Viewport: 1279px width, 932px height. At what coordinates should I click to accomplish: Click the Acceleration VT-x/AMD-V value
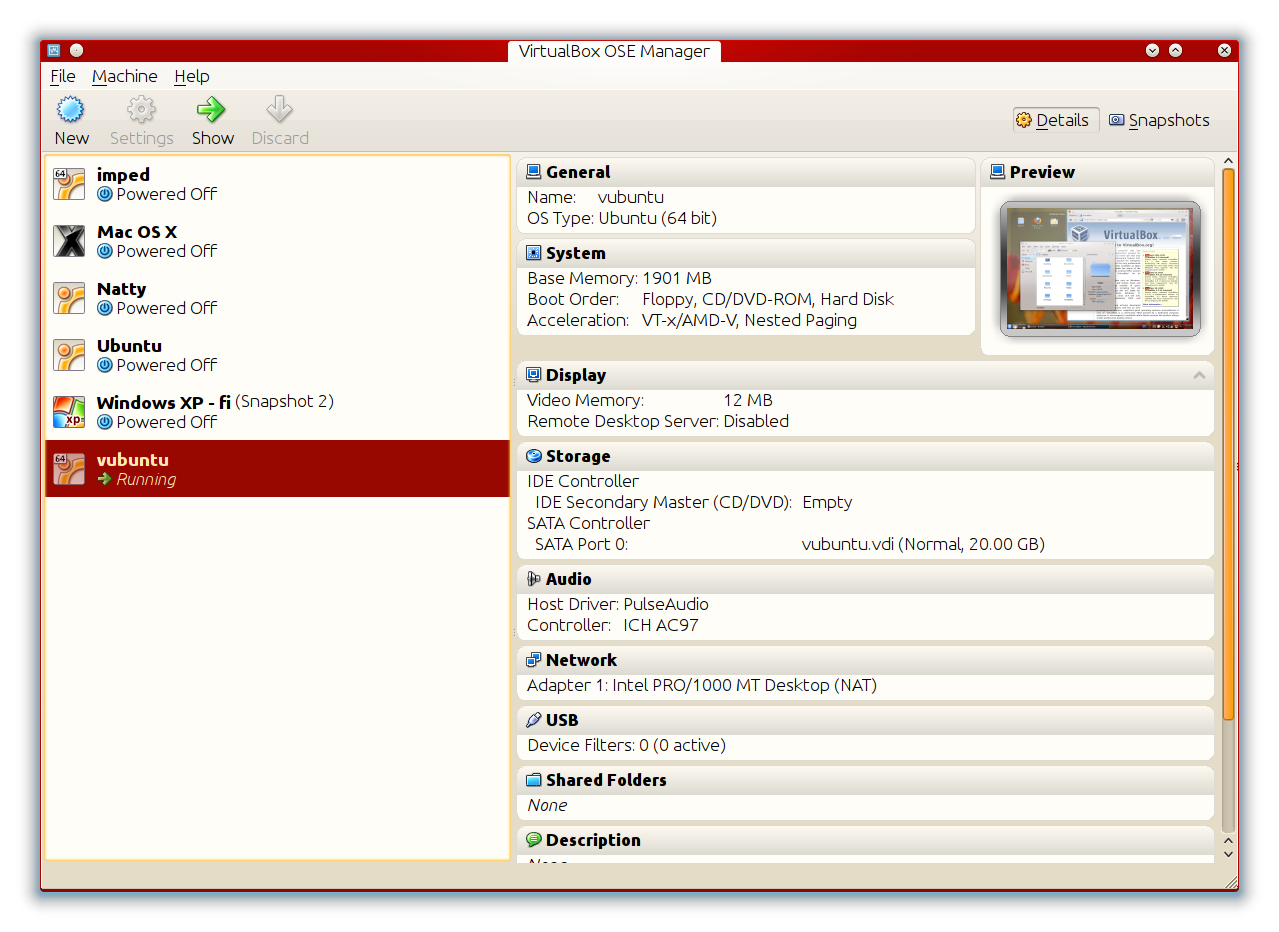click(749, 320)
